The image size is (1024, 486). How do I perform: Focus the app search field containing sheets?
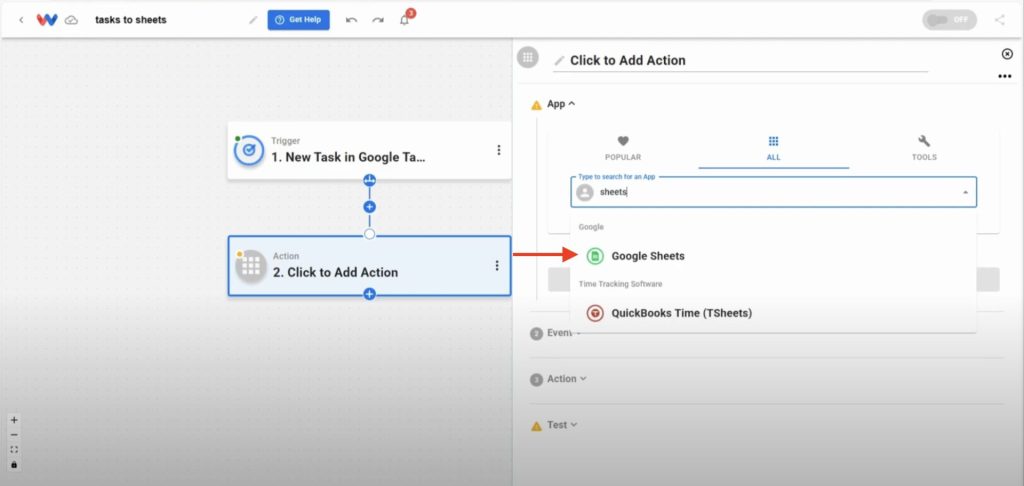pos(773,192)
